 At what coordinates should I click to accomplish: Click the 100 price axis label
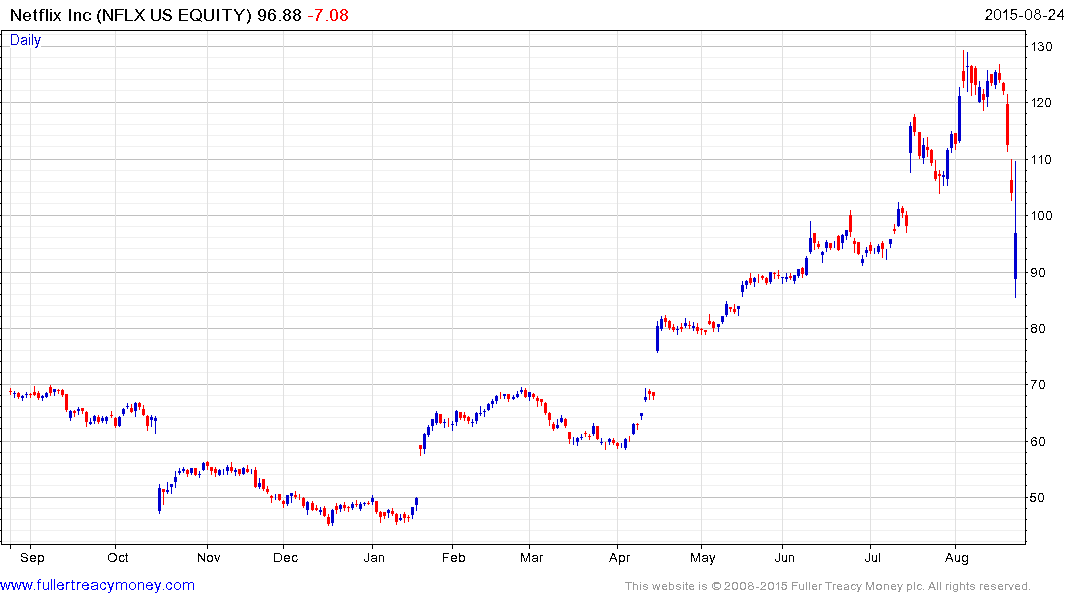click(1041, 216)
